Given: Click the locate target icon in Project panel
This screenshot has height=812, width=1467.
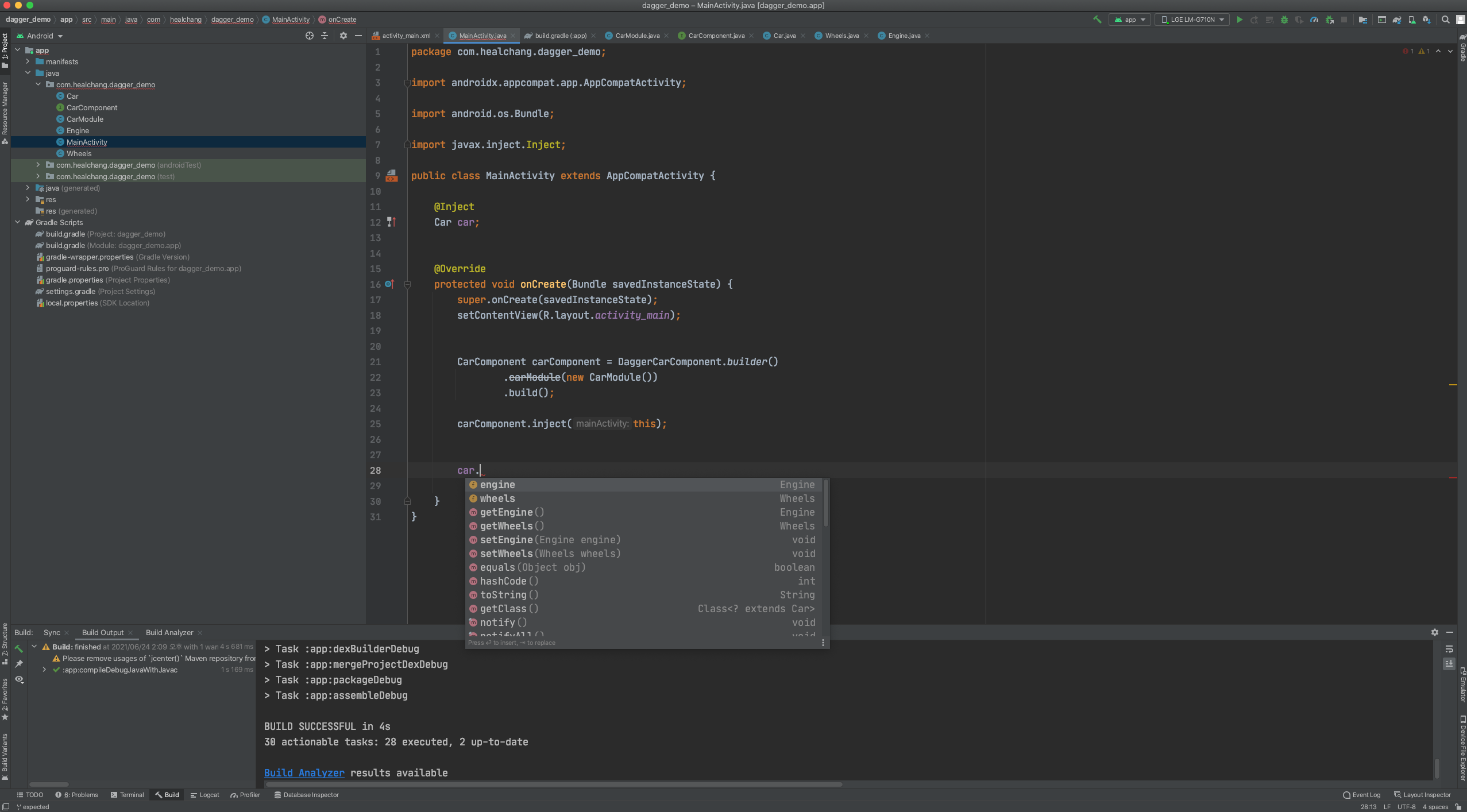Looking at the screenshot, I should coord(310,36).
